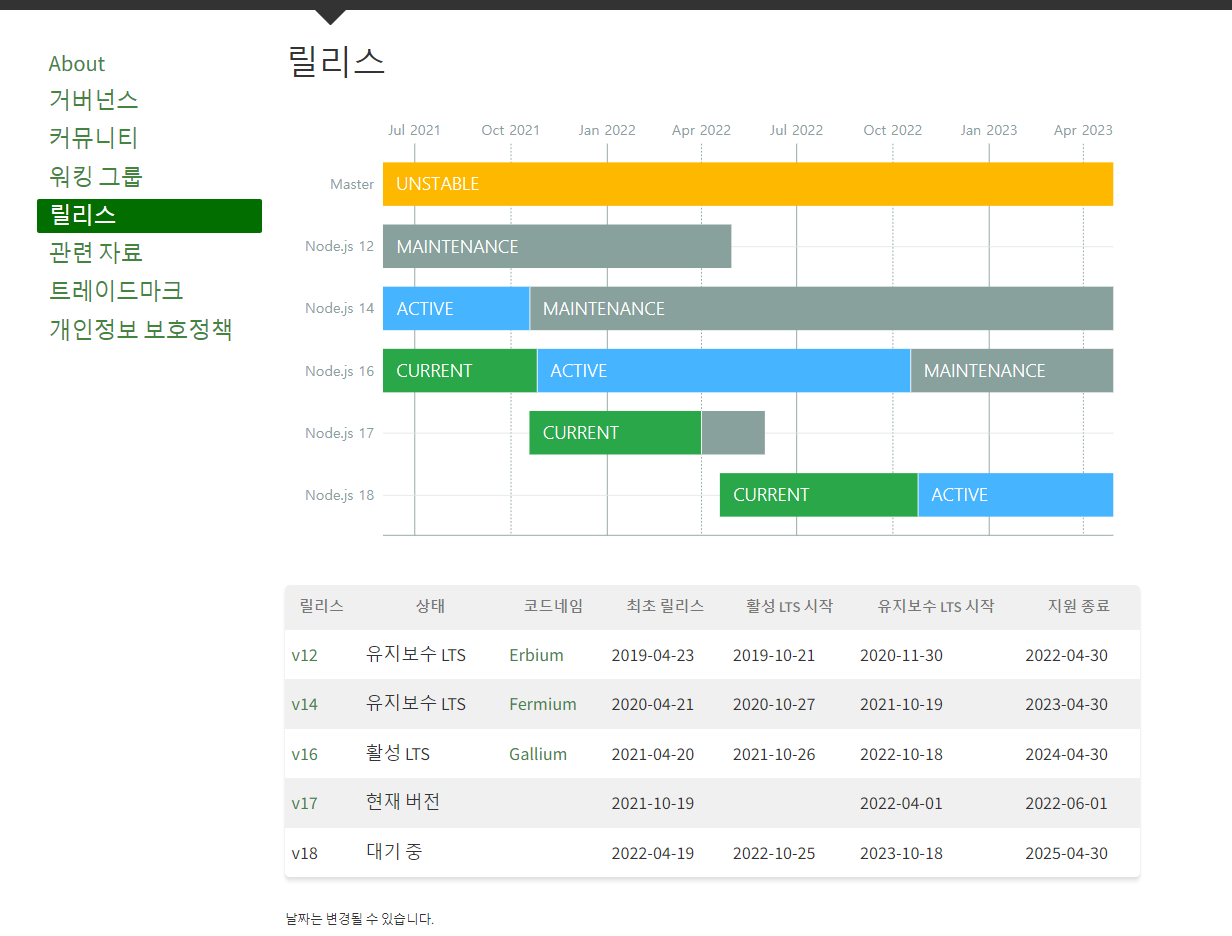Click the Node.js 14 chart label
The width and height of the screenshot is (1232, 936).
pyautogui.click(x=340, y=308)
